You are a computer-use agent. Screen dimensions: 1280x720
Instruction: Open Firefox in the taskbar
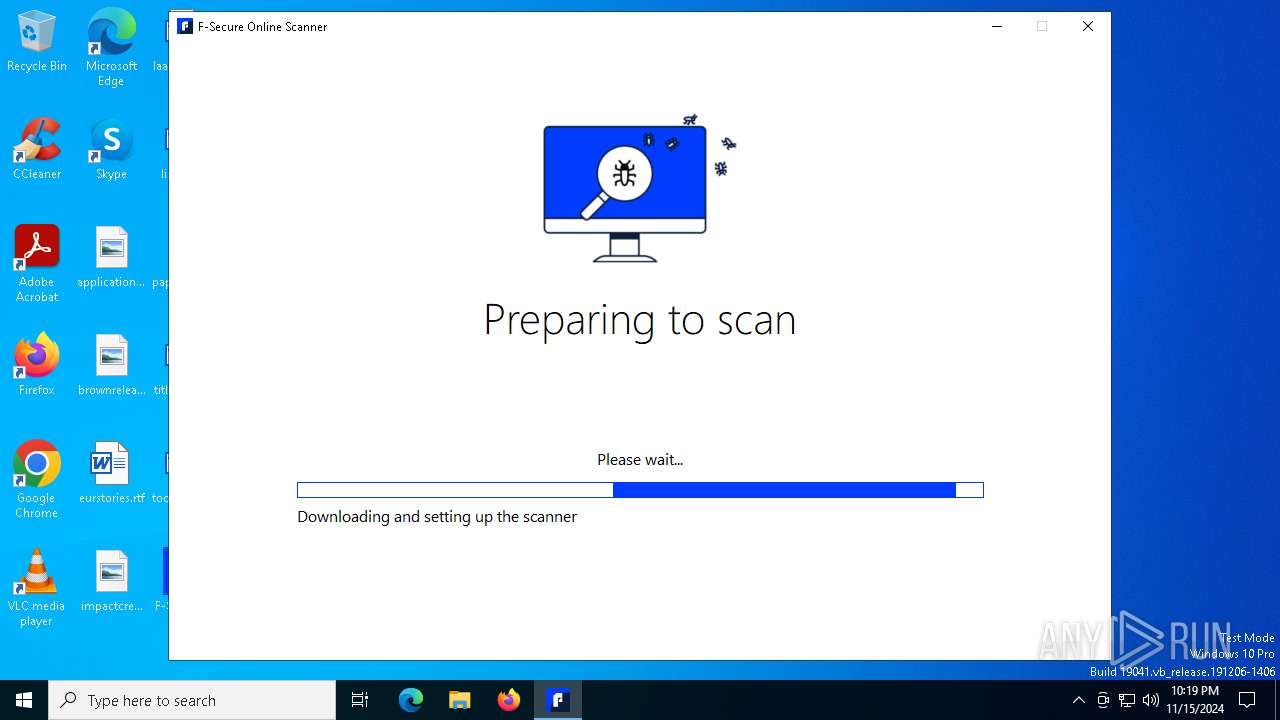(x=509, y=700)
